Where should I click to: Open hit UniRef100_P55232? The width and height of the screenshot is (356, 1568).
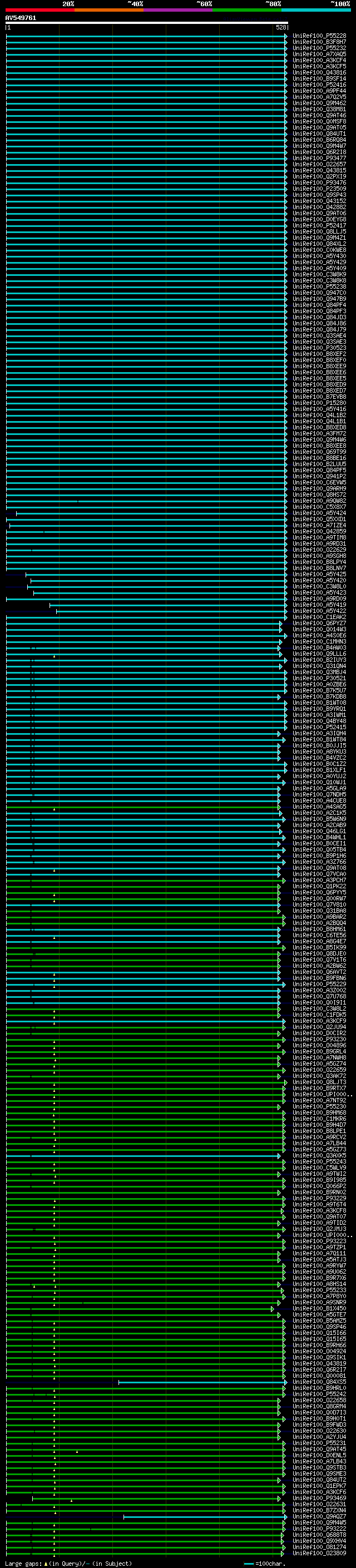click(319, 48)
